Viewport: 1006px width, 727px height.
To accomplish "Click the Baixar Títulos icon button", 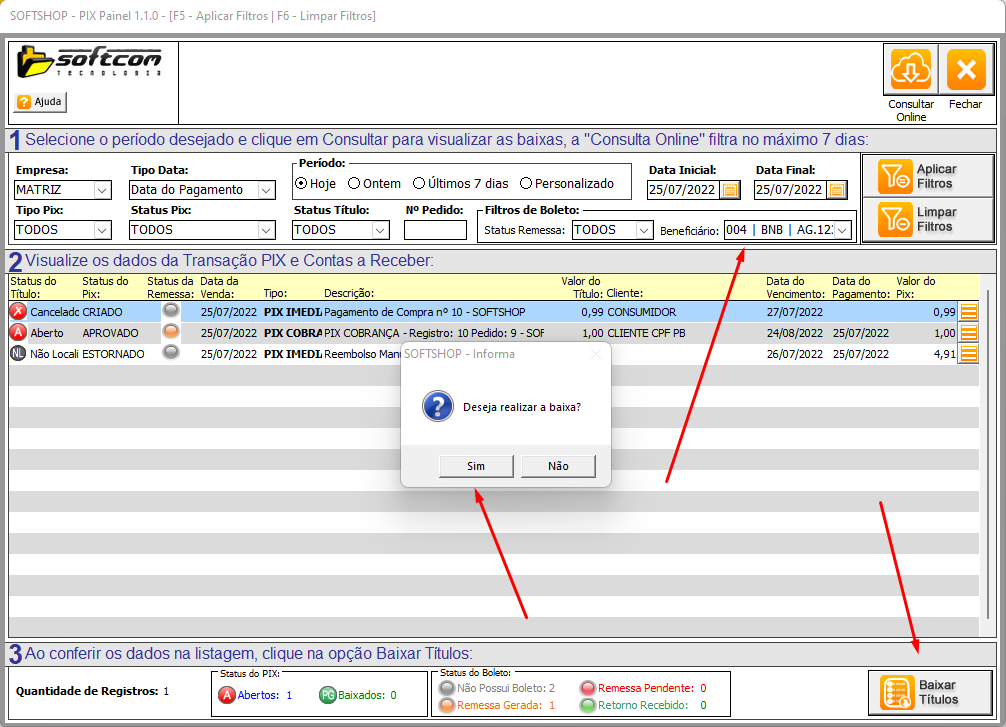I will [x=930, y=692].
